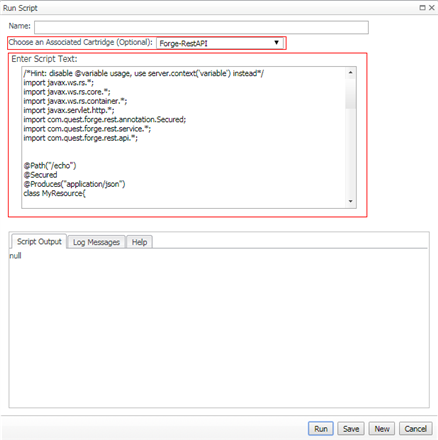The height and width of the screenshot is (440, 438).
Task: Open the cartridge dropdown arrow
Action: pyautogui.click(x=276, y=43)
